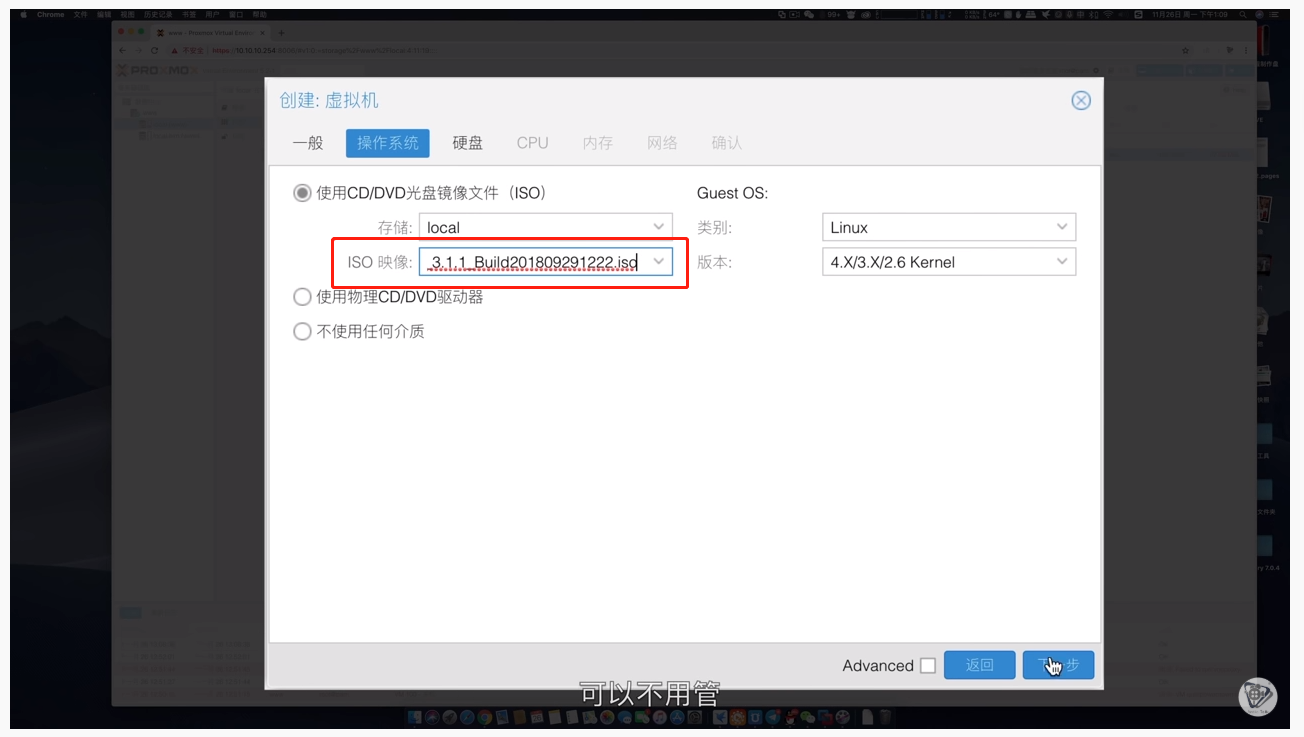1304x737 pixels.
Task: Open Telegram from the dock
Action: (772, 717)
